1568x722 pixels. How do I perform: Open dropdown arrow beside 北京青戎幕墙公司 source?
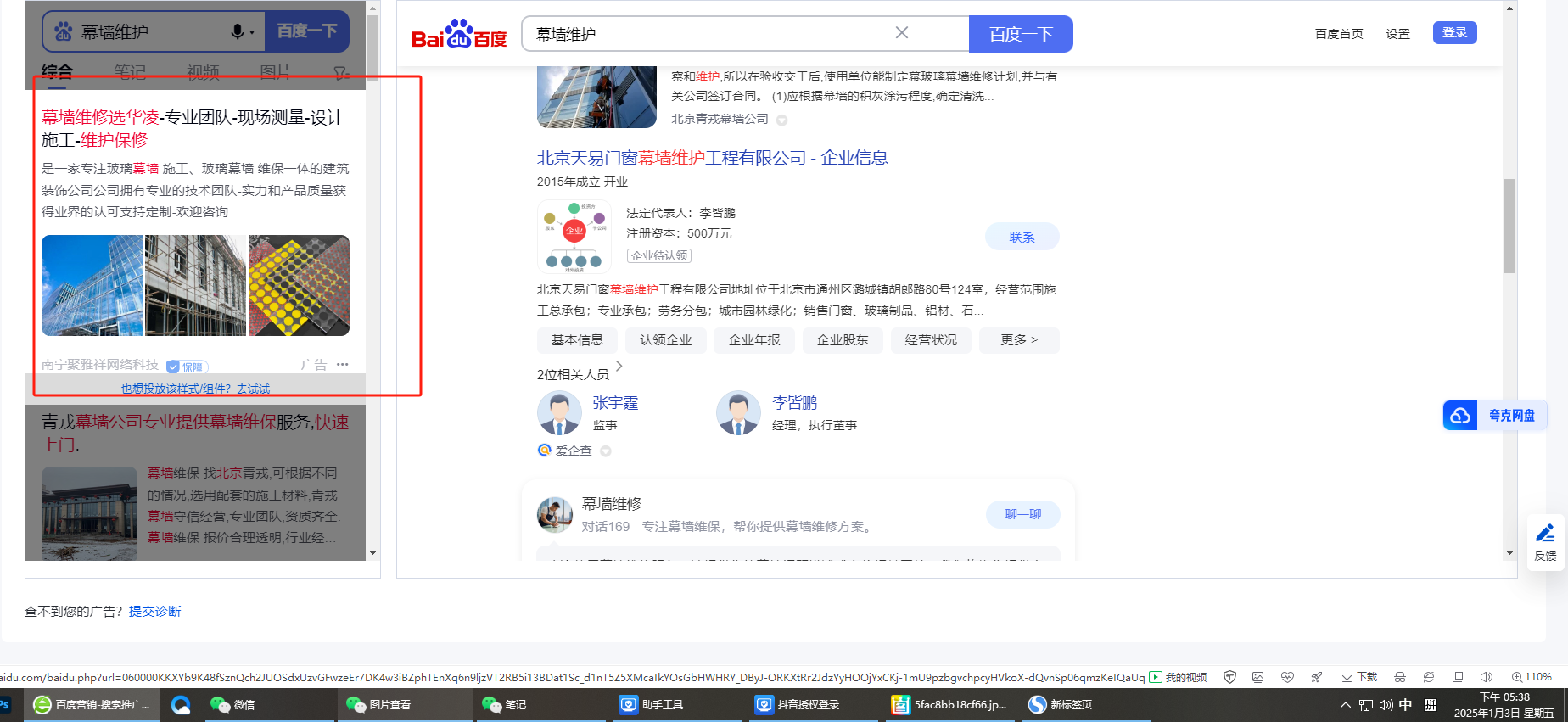(x=782, y=120)
